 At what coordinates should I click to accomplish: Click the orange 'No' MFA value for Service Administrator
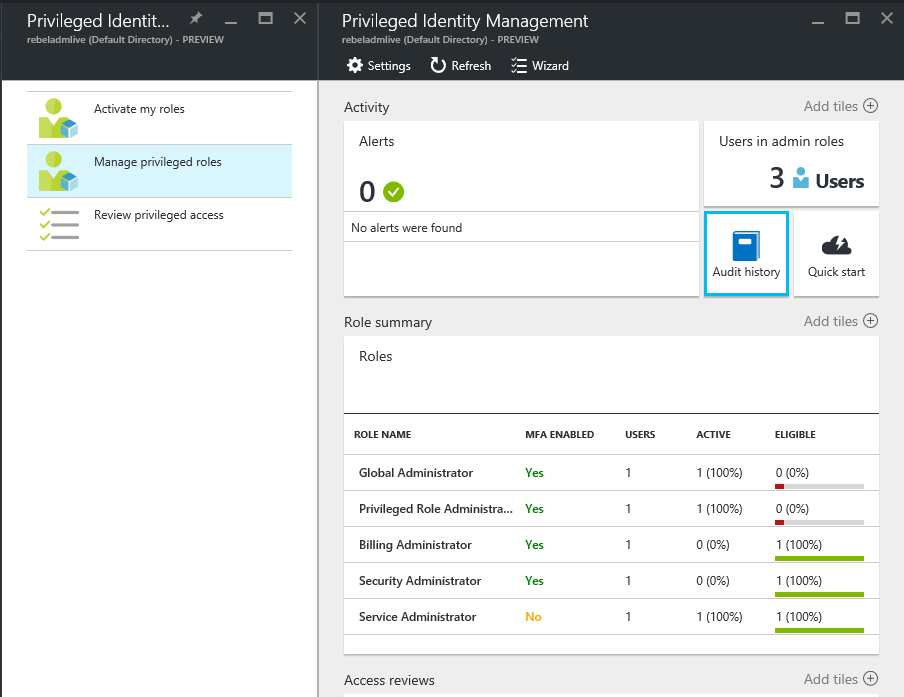[533, 617]
